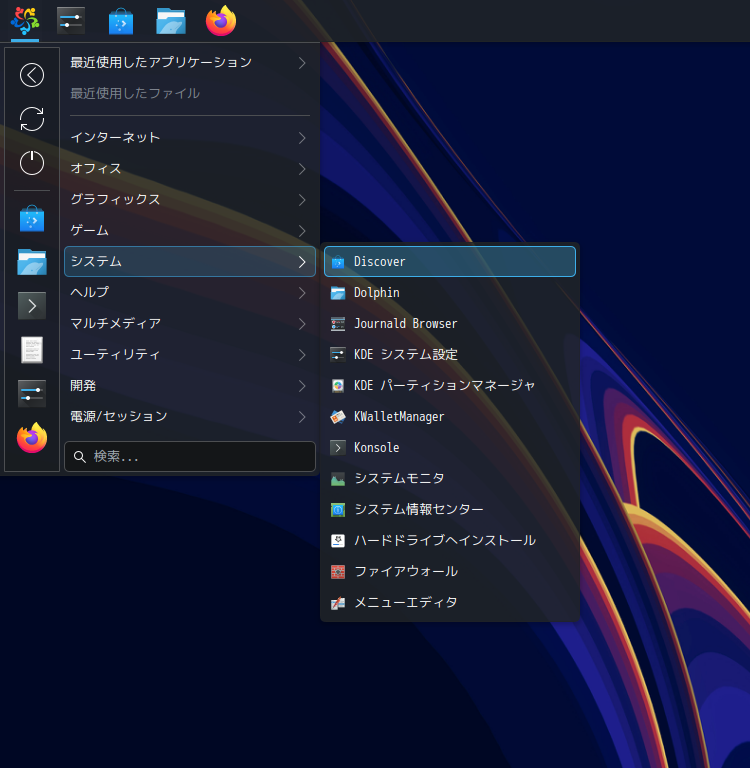Click the Journald Browser icon
The height and width of the screenshot is (768, 750).
point(338,324)
